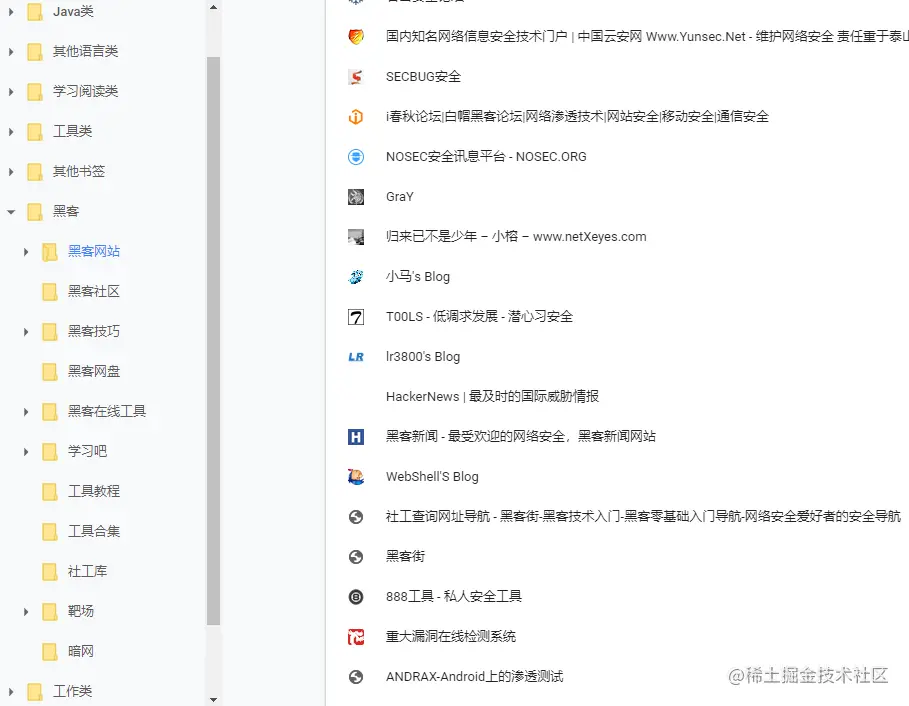Expand the 黑客在线工具 folder arrow
This screenshot has height=706, width=909.
[x=26, y=412]
